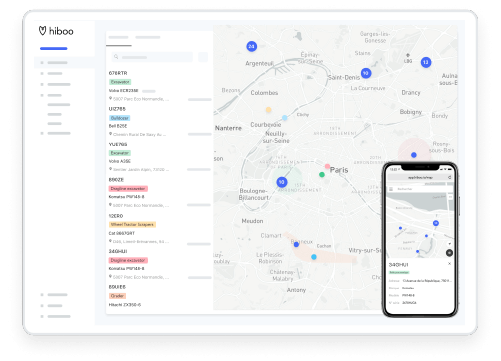501x361 pixels.
Task: Click the search magnifier icon
Action: coord(116,57)
